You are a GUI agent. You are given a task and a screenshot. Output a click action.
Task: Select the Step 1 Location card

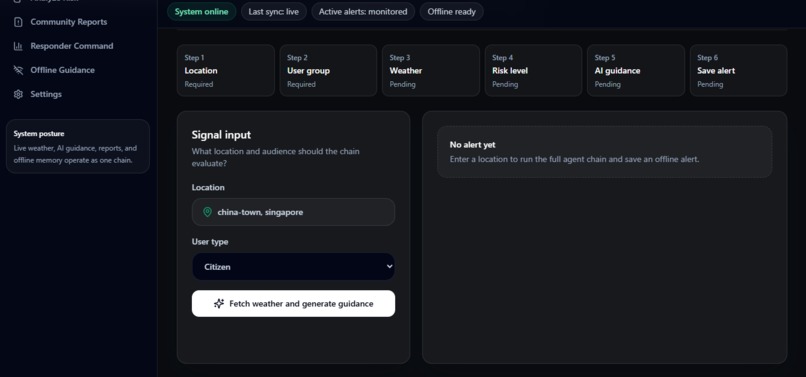tap(226, 70)
